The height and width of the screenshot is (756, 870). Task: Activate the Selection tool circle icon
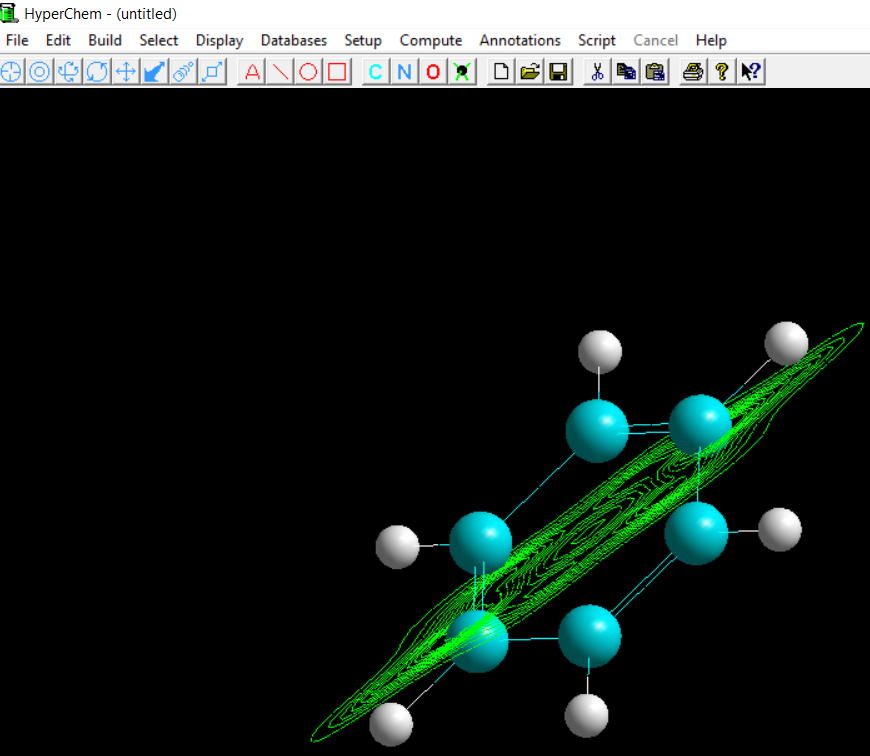39,72
